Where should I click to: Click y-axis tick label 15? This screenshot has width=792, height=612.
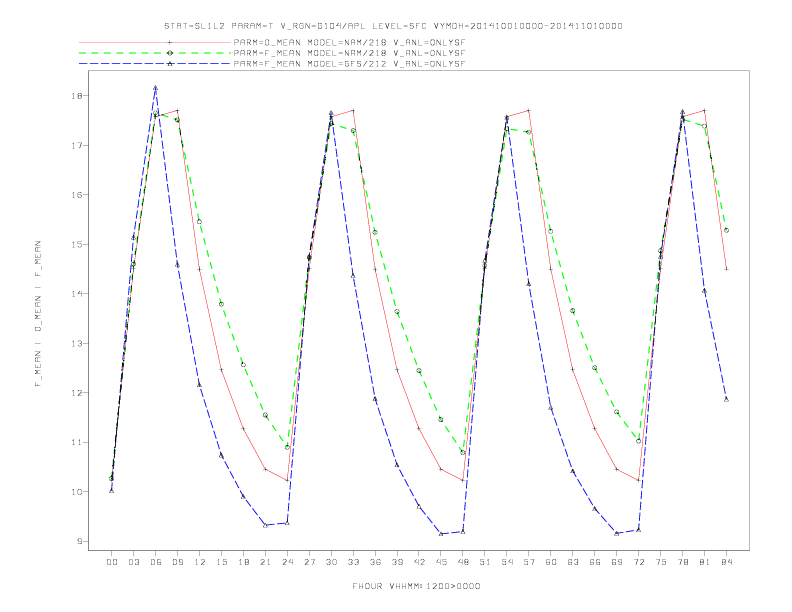pyautogui.click(x=77, y=244)
